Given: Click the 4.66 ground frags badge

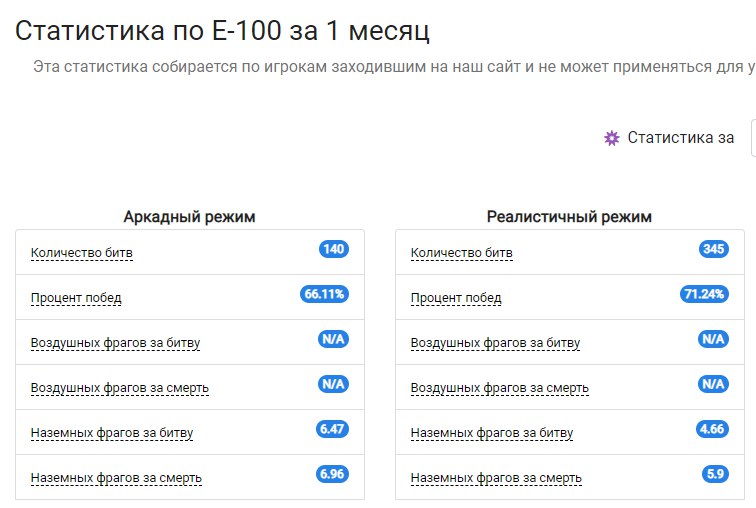Looking at the screenshot, I should (x=712, y=429).
